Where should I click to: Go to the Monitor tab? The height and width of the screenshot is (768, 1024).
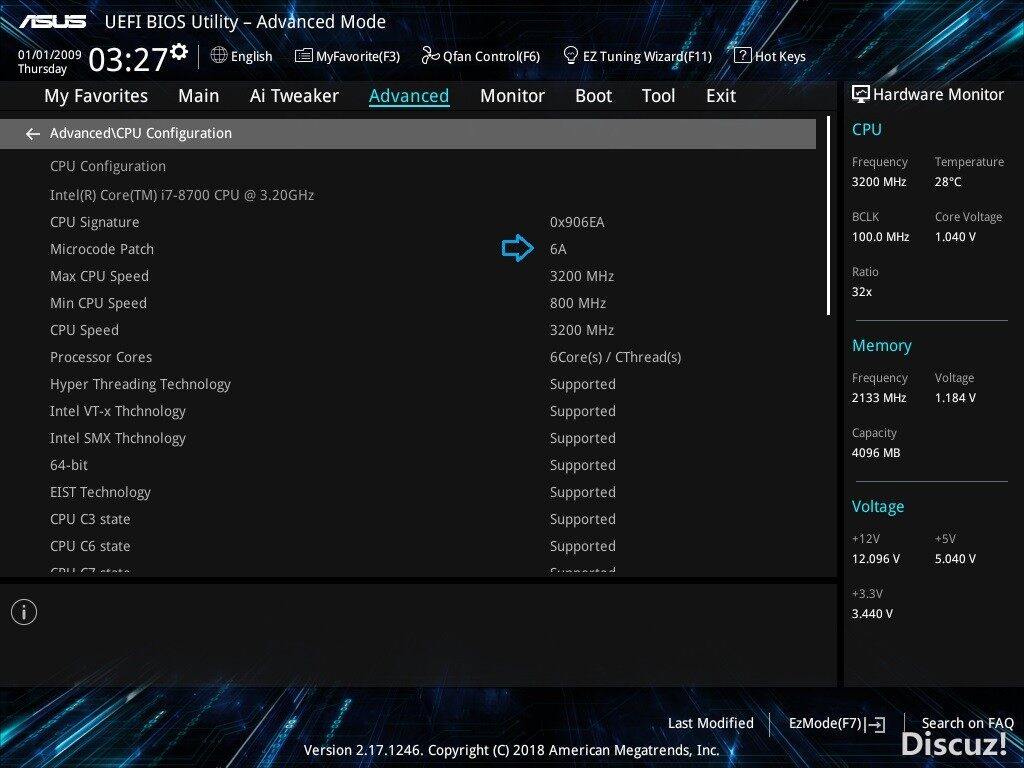tap(512, 96)
